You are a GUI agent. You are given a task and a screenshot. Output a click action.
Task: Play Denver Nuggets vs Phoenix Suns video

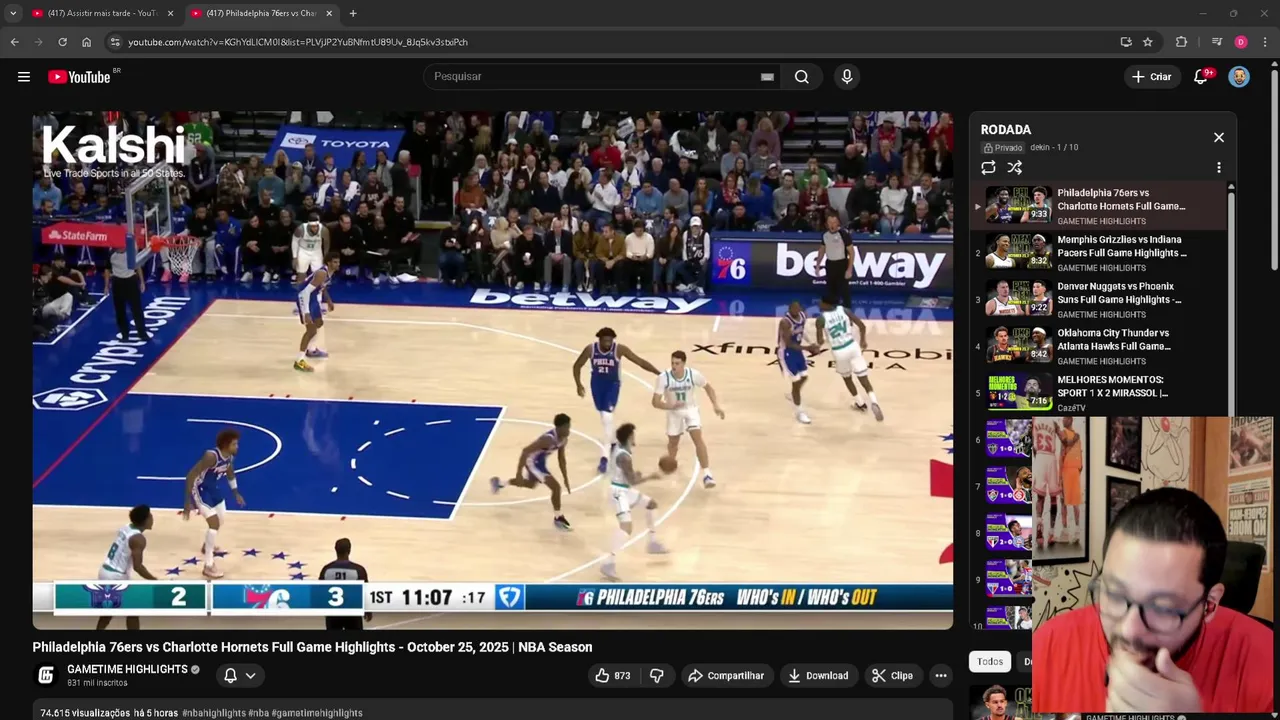pos(1100,300)
